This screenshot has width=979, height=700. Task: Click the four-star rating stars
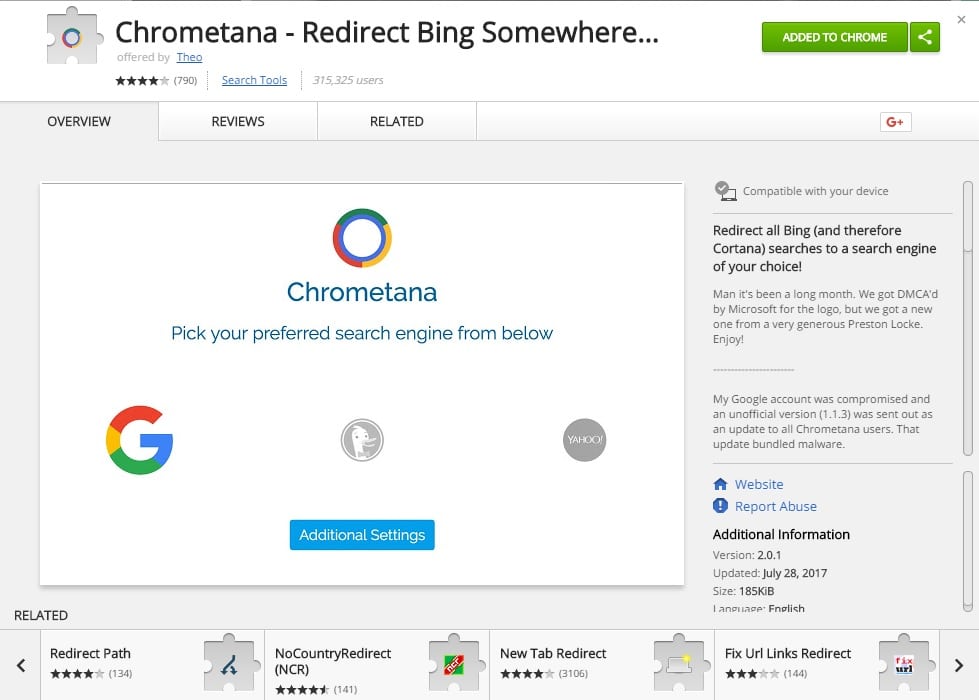[142, 81]
